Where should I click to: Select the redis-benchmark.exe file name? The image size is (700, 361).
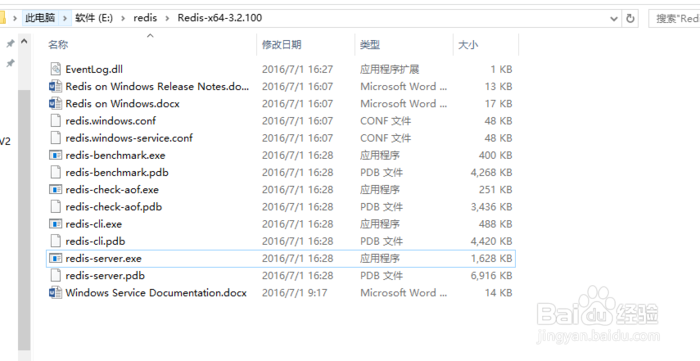(115, 155)
